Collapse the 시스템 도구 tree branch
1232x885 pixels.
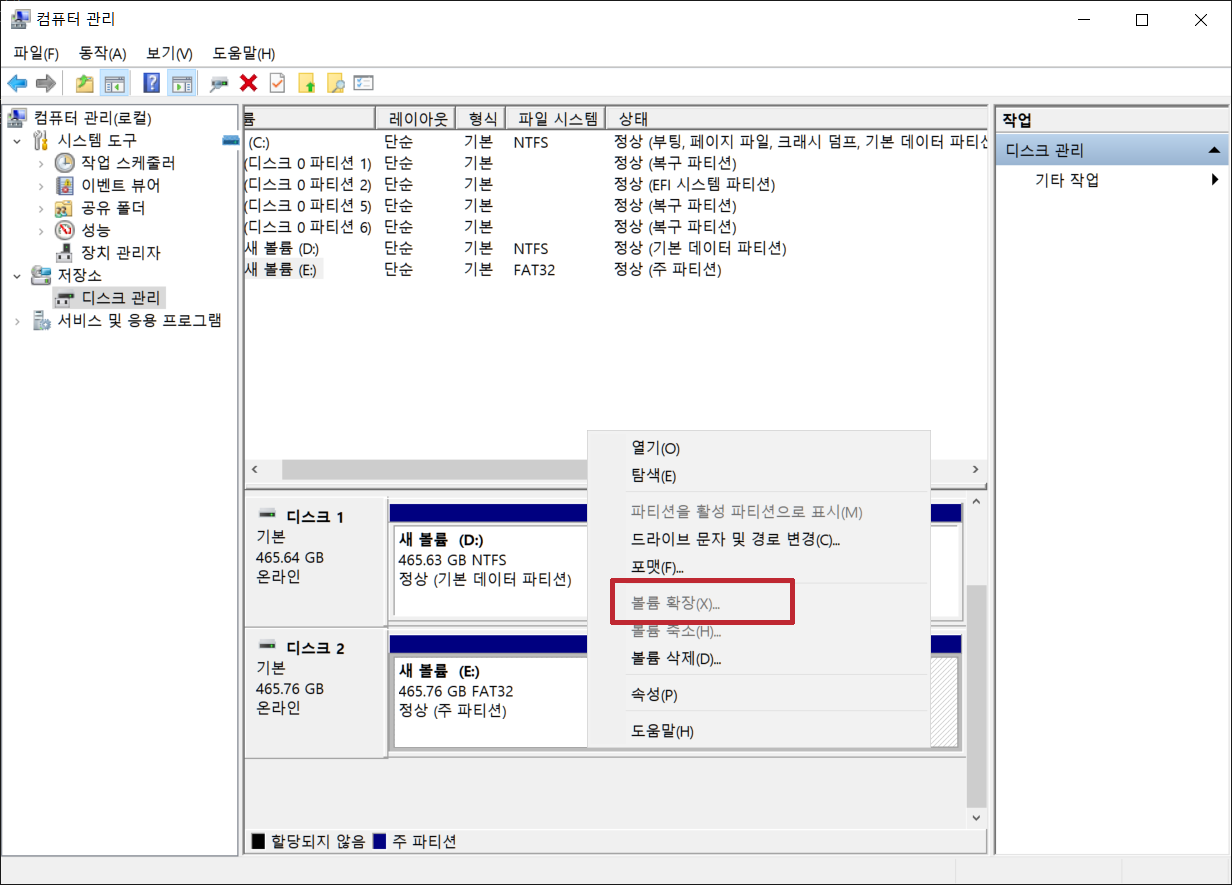[17, 141]
